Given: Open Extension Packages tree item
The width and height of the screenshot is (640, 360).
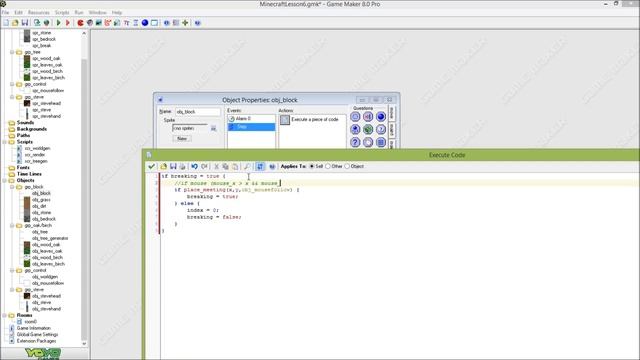Looking at the screenshot, I should click(x=36, y=341).
